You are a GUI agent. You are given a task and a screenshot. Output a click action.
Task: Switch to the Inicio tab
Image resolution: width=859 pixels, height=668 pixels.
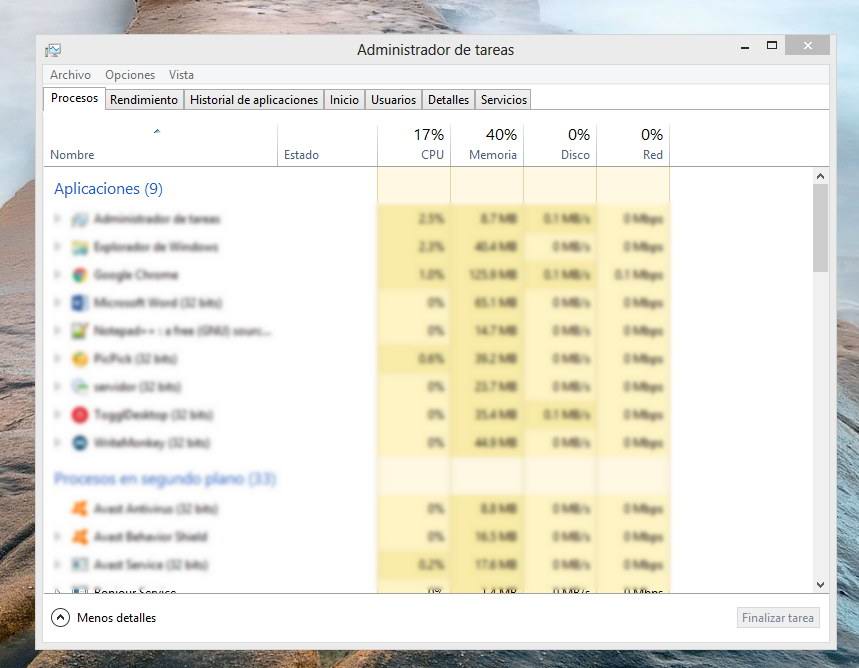click(x=344, y=100)
